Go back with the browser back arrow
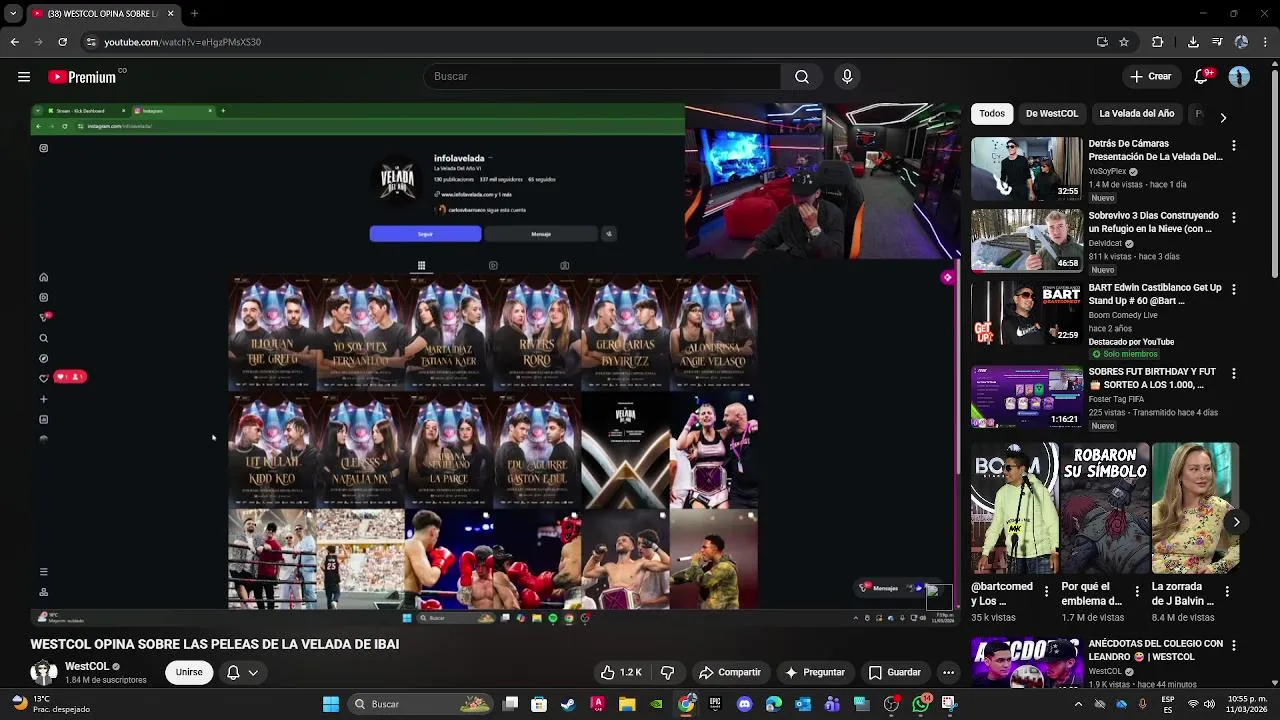 [14, 42]
